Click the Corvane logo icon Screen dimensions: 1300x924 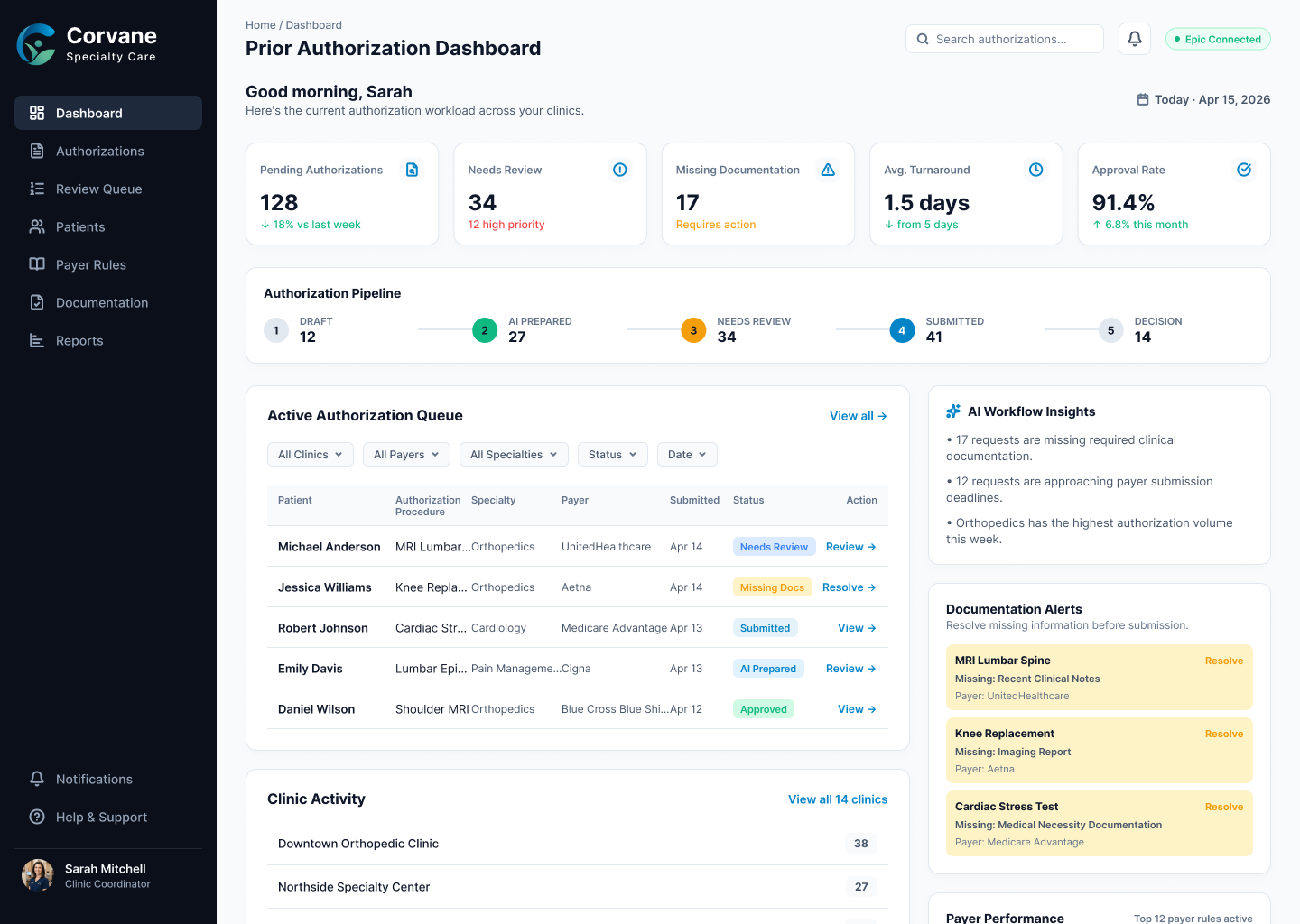click(x=37, y=44)
